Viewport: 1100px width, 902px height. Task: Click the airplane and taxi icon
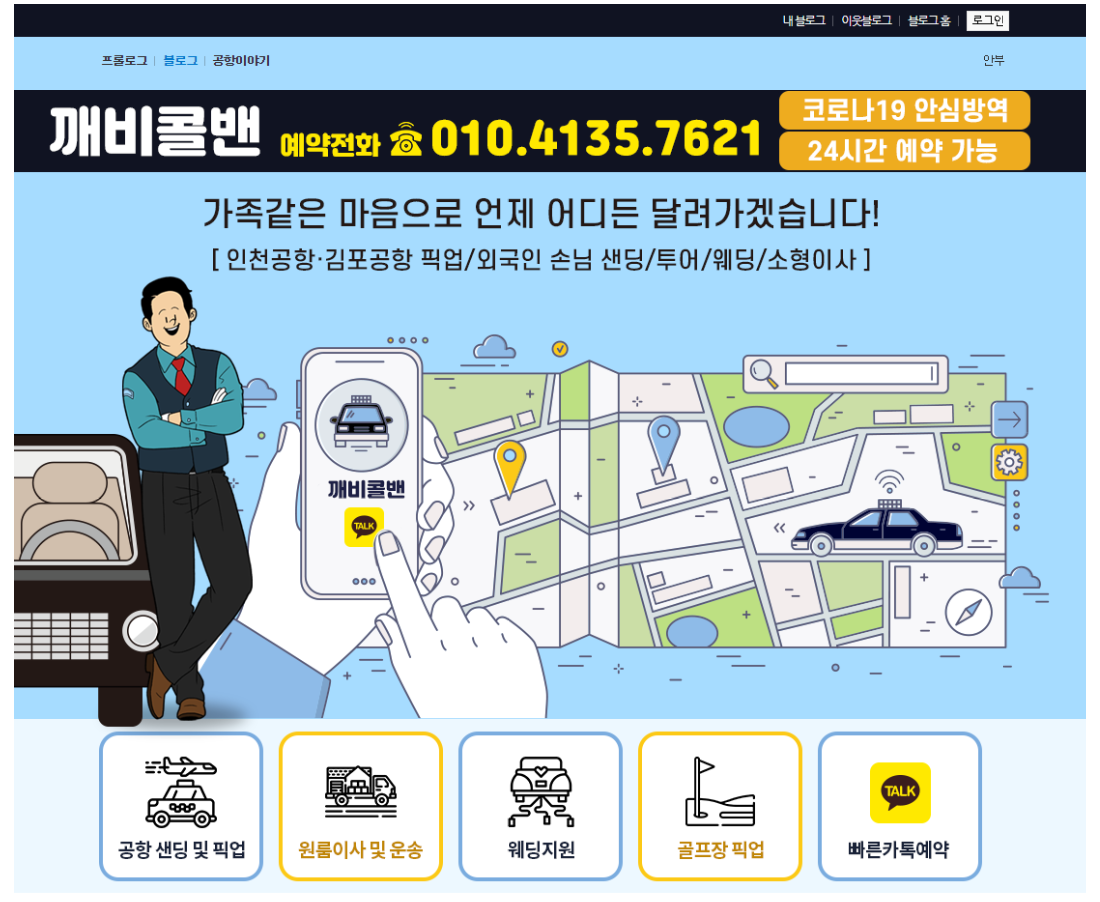click(181, 792)
